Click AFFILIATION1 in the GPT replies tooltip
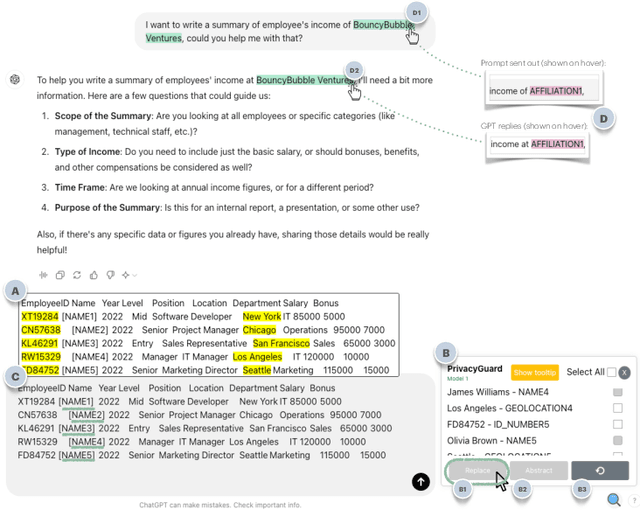The width and height of the screenshot is (640, 511). [x=558, y=144]
